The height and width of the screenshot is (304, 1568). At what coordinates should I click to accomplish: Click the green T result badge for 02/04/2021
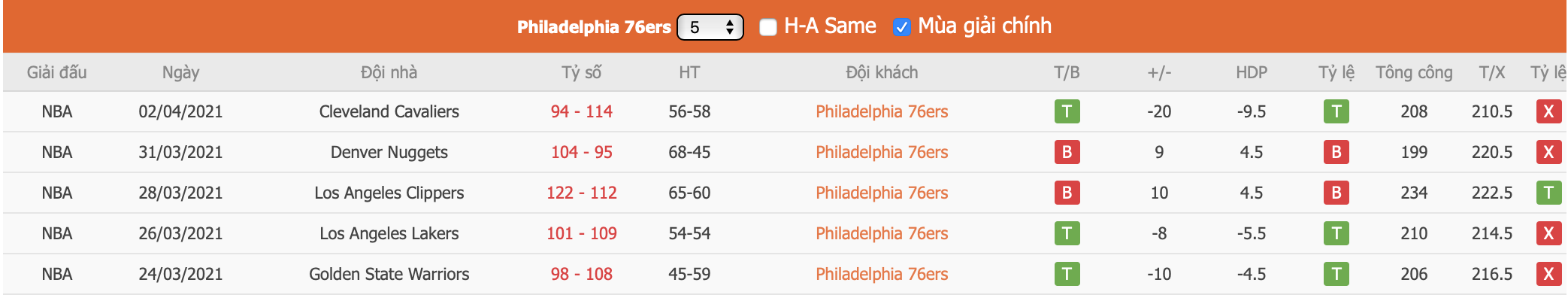[x=1067, y=112]
